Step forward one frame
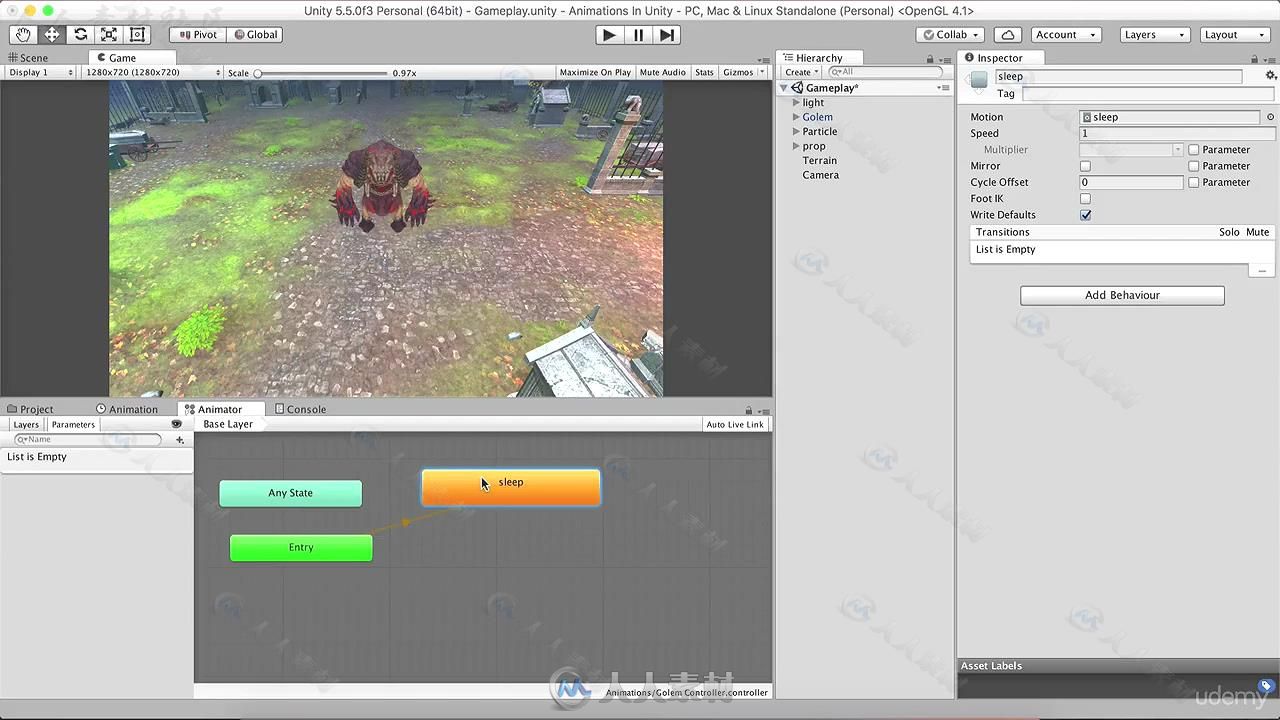 [x=667, y=34]
